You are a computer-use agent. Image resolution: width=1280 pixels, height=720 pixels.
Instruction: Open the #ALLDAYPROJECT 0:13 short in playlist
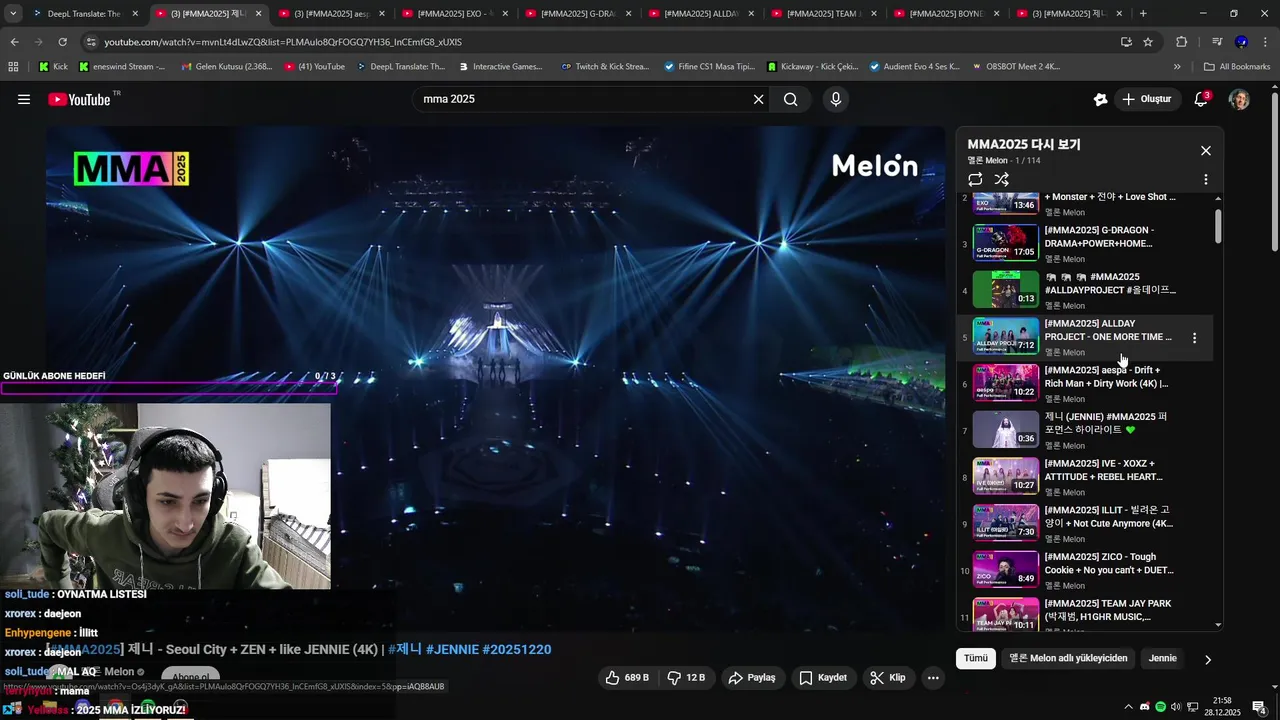(x=1084, y=290)
